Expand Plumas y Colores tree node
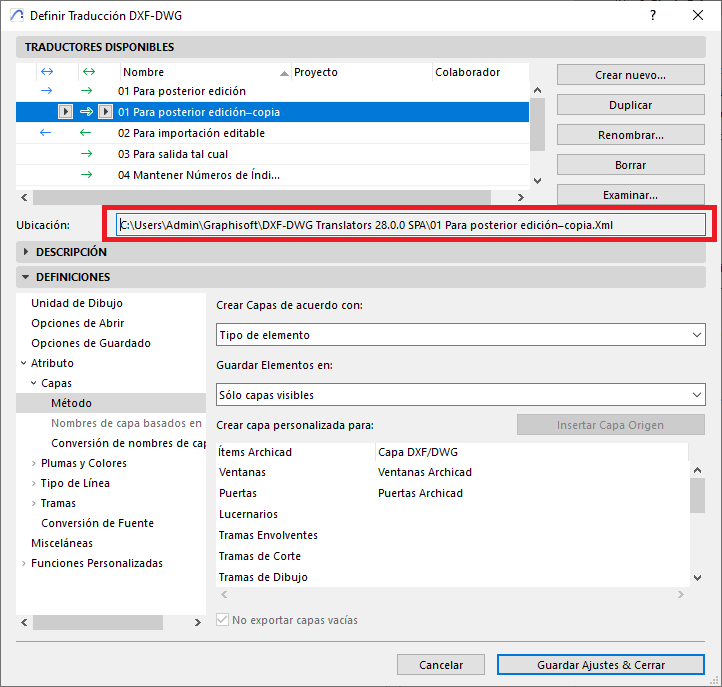This screenshot has width=722, height=687. point(34,463)
